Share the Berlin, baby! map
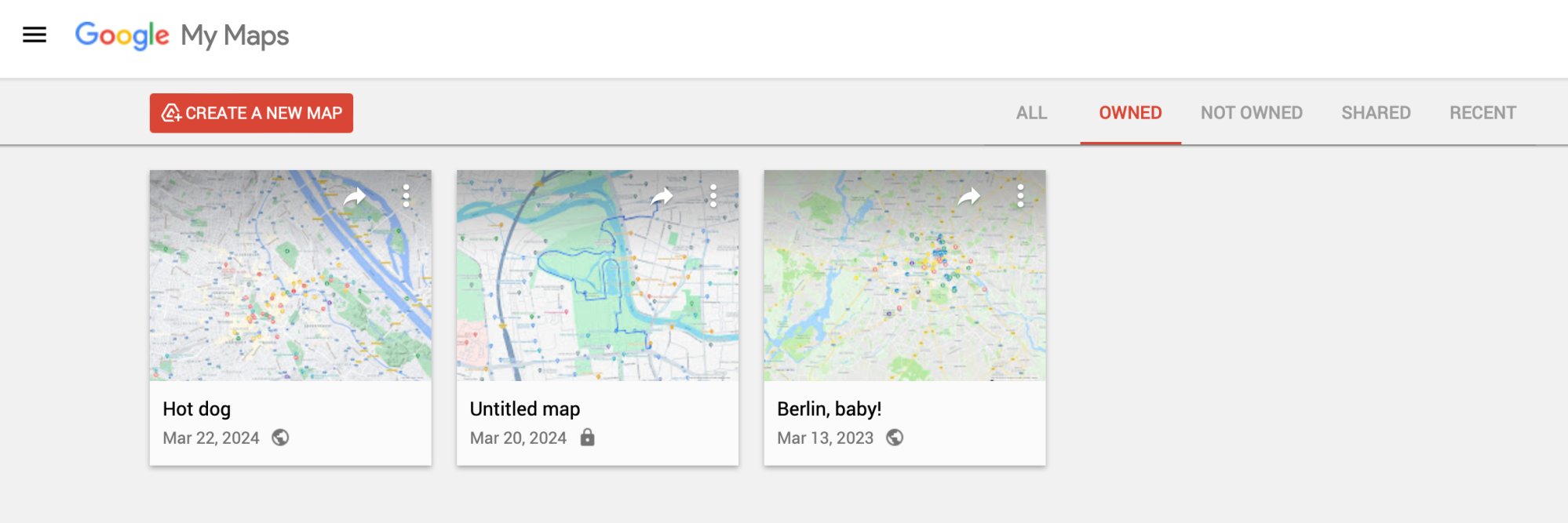This screenshot has width=1568, height=523. coord(969,196)
